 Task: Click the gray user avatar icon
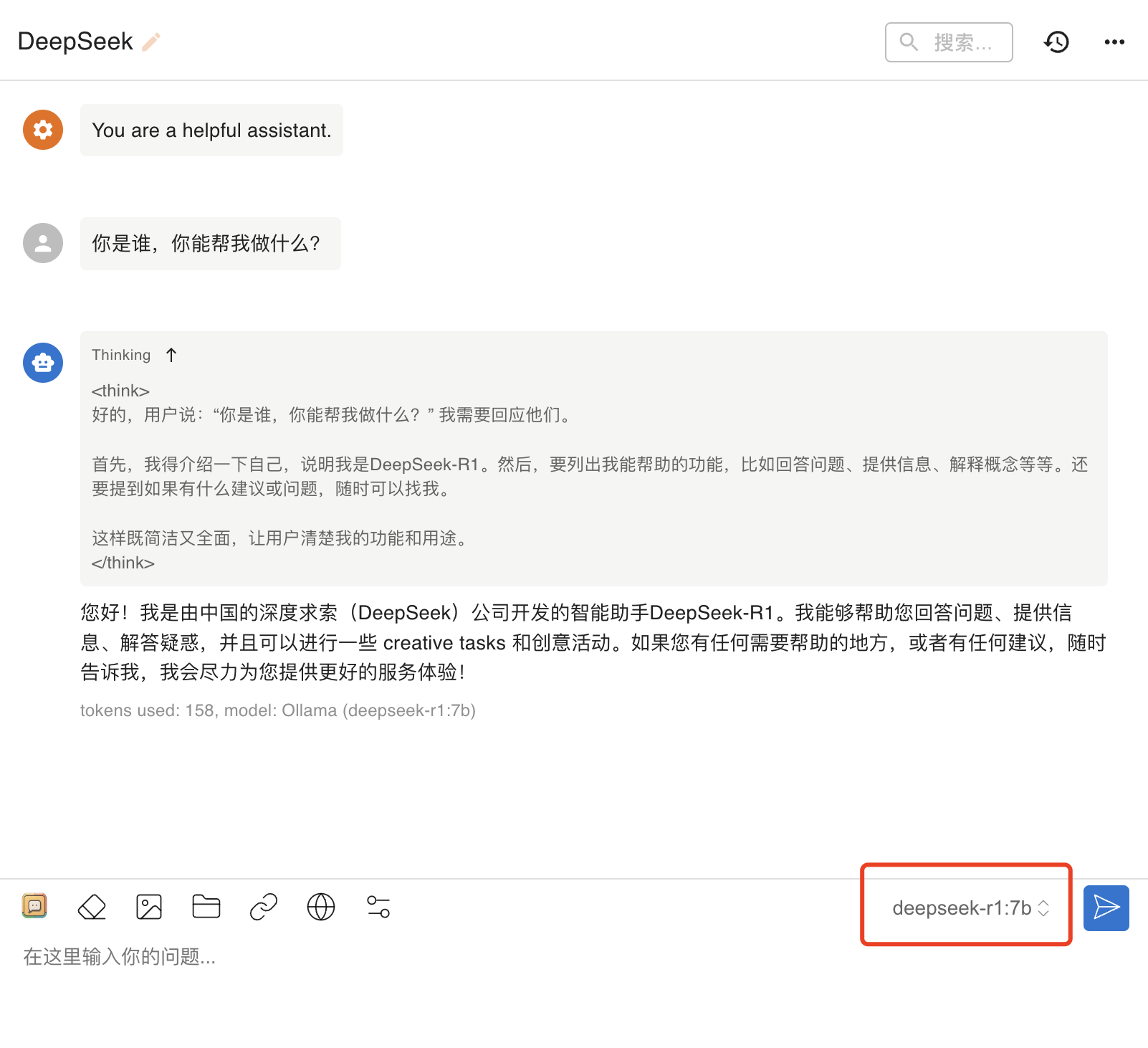(43, 243)
